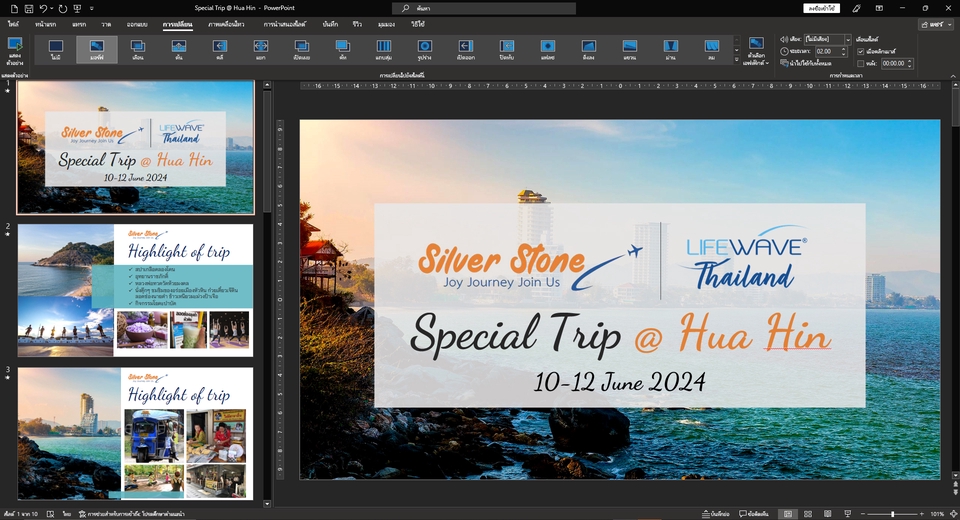Open the Undo history dropdown arrow
This screenshot has height=520, width=960.
pos(51,9)
